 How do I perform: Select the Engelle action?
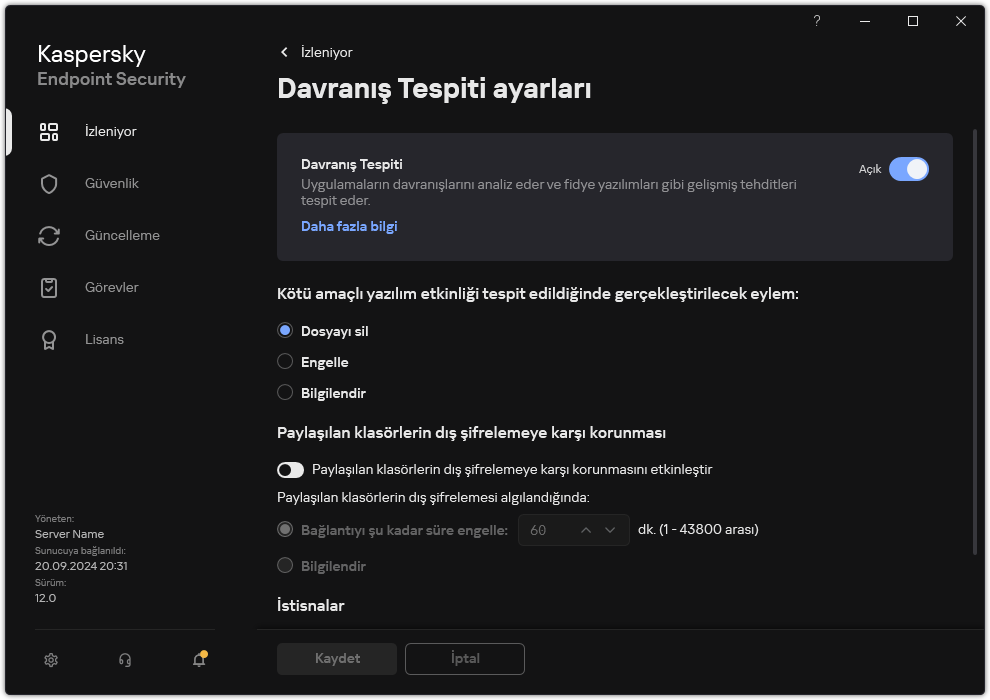(x=285, y=362)
